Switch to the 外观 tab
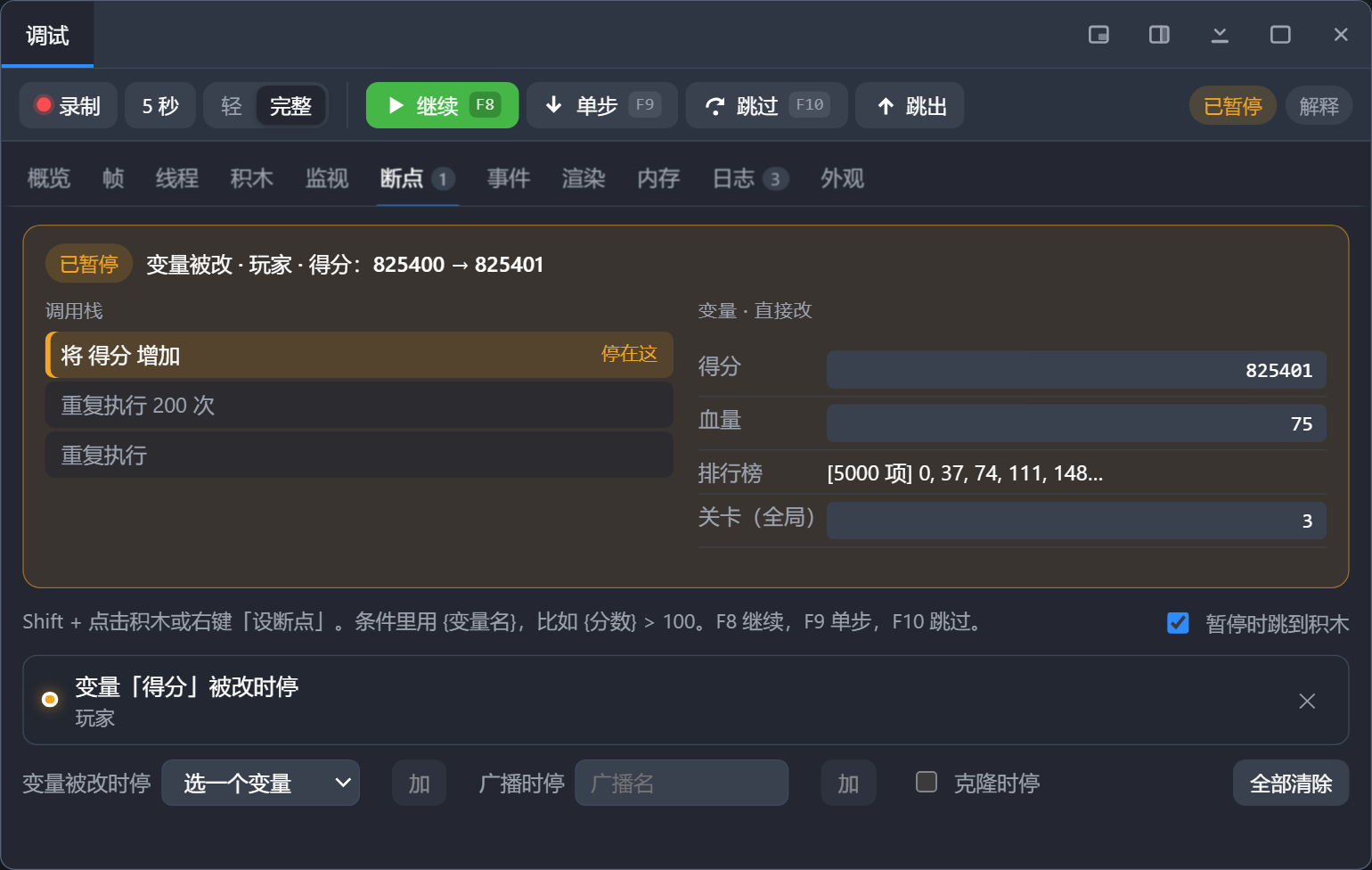 [x=842, y=178]
